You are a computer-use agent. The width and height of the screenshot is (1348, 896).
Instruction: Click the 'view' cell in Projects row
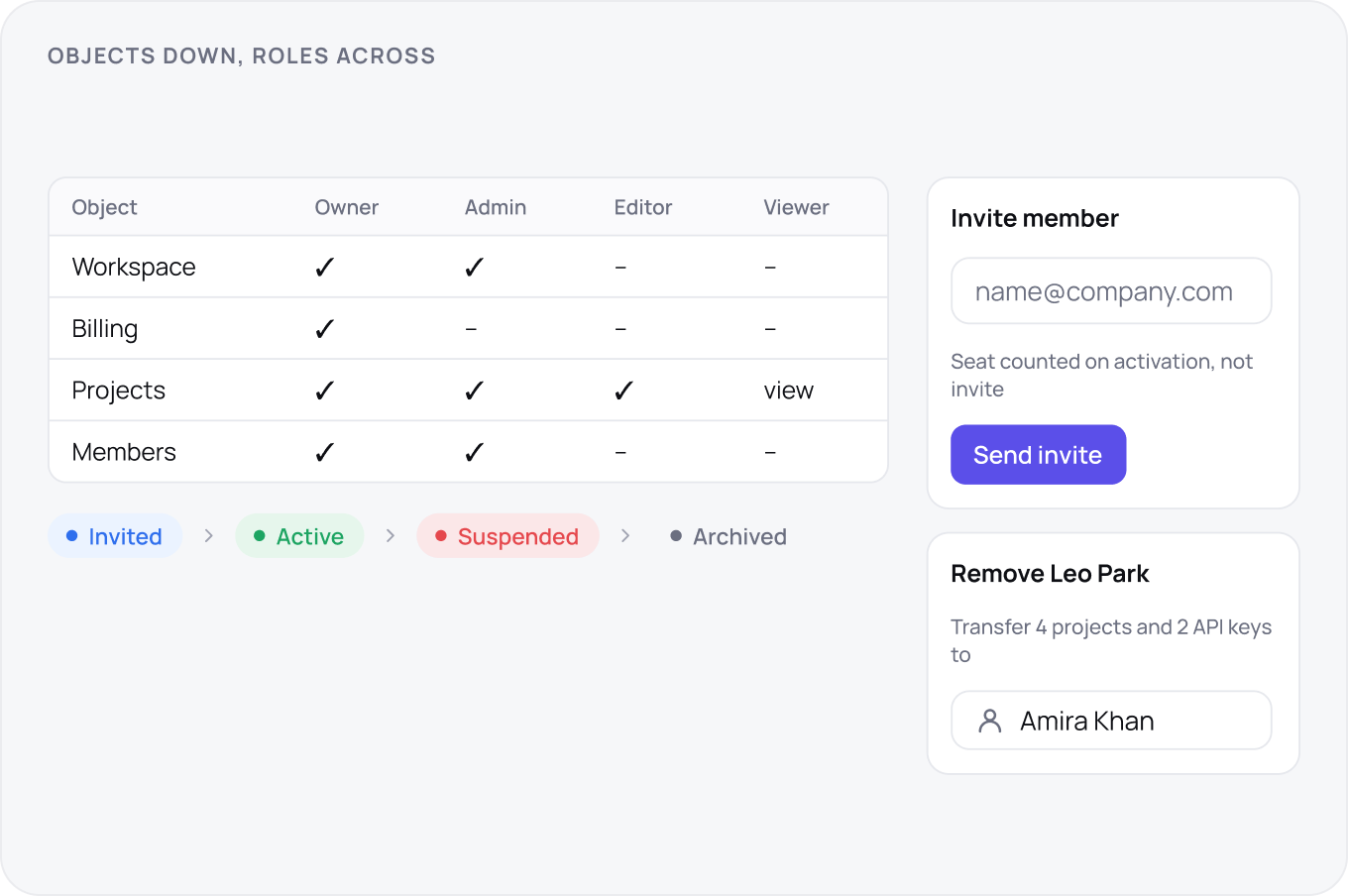click(788, 391)
